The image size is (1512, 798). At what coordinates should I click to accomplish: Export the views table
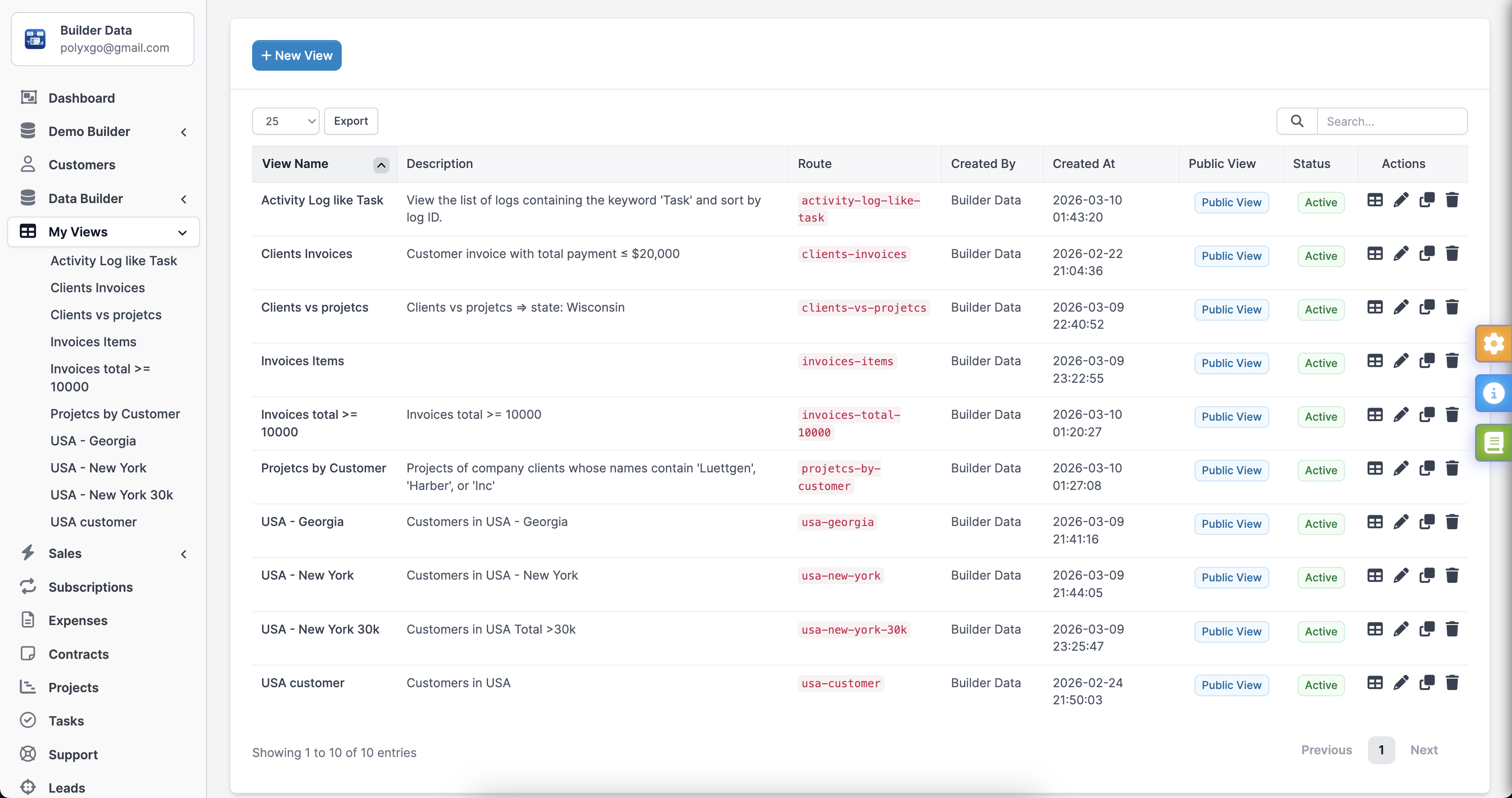click(x=350, y=120)
